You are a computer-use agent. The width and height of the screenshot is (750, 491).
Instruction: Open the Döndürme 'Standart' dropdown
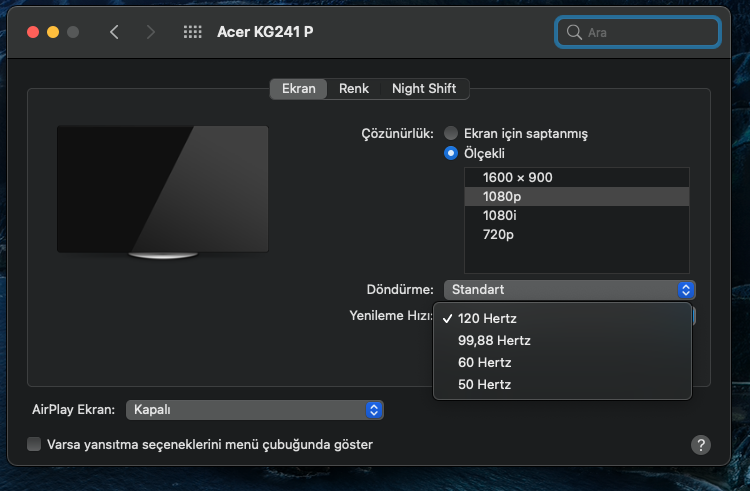(569, 289)
